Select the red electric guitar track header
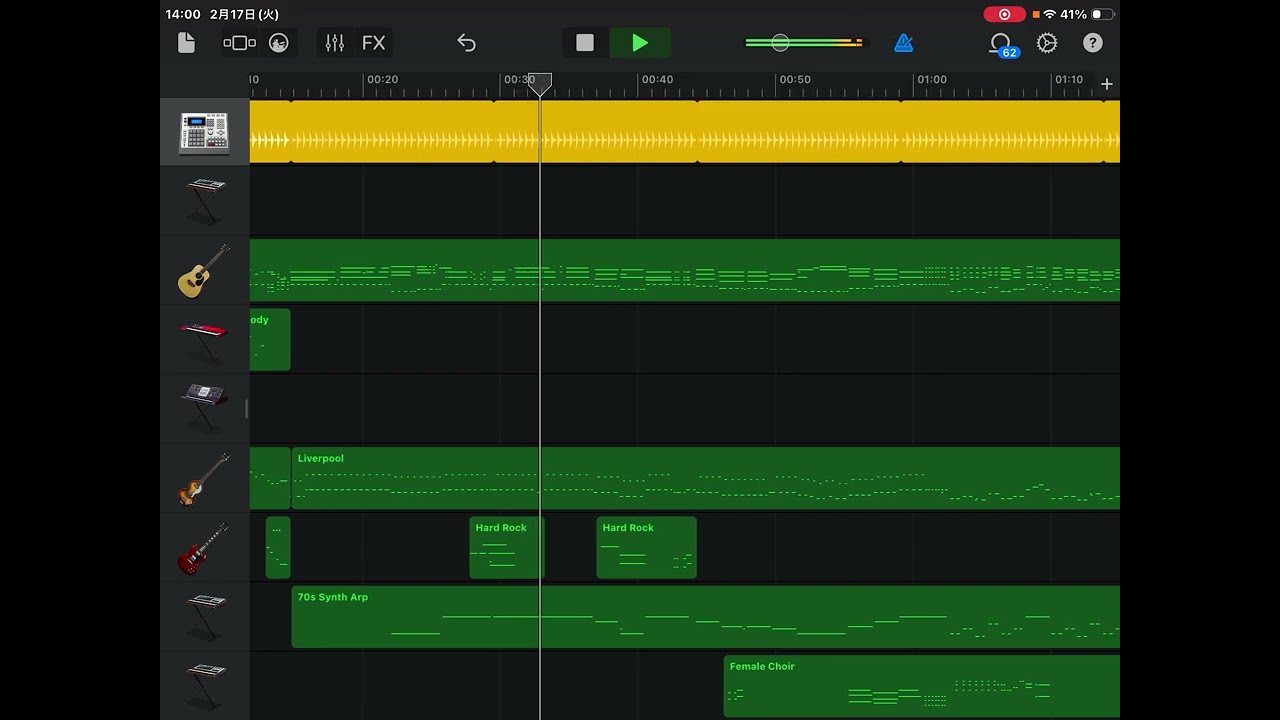The image size is (1280, 720). (204, 548)
